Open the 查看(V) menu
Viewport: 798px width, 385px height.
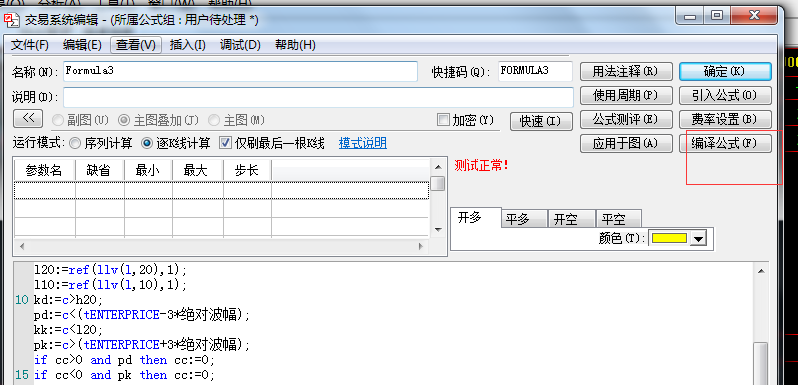point(136,45)
